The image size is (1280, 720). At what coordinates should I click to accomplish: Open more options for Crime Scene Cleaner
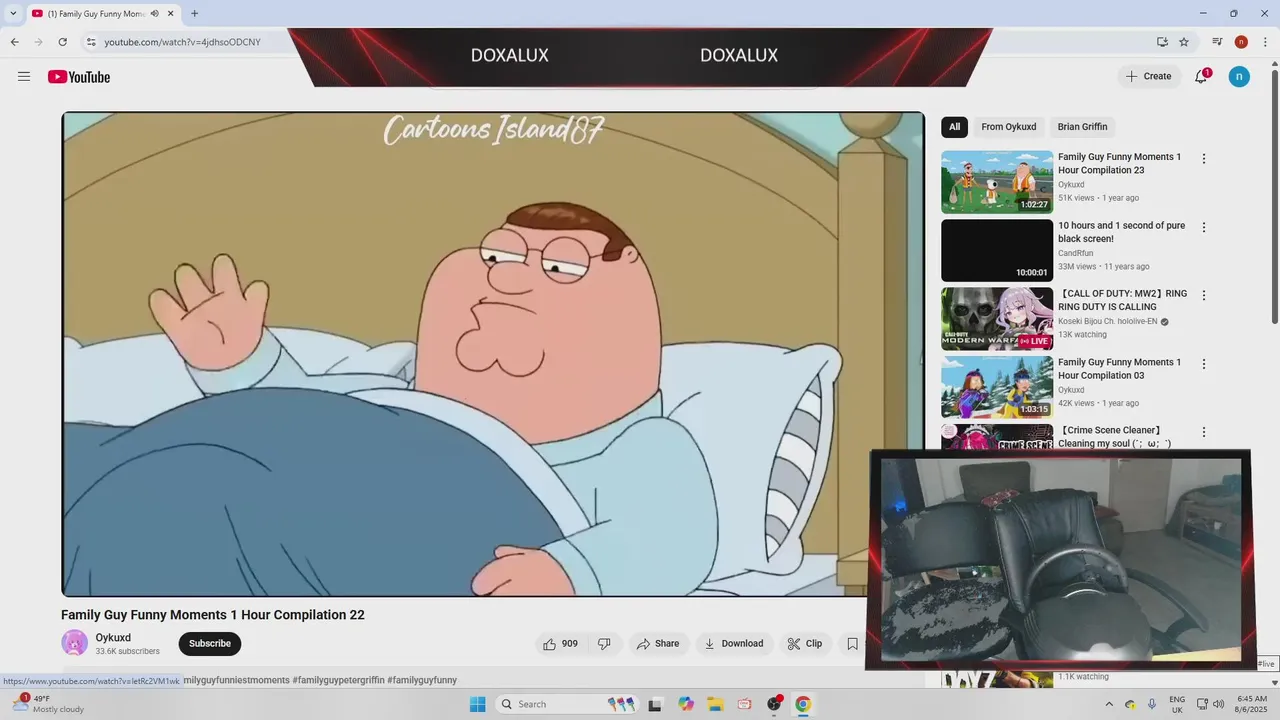pos(1204,432)
